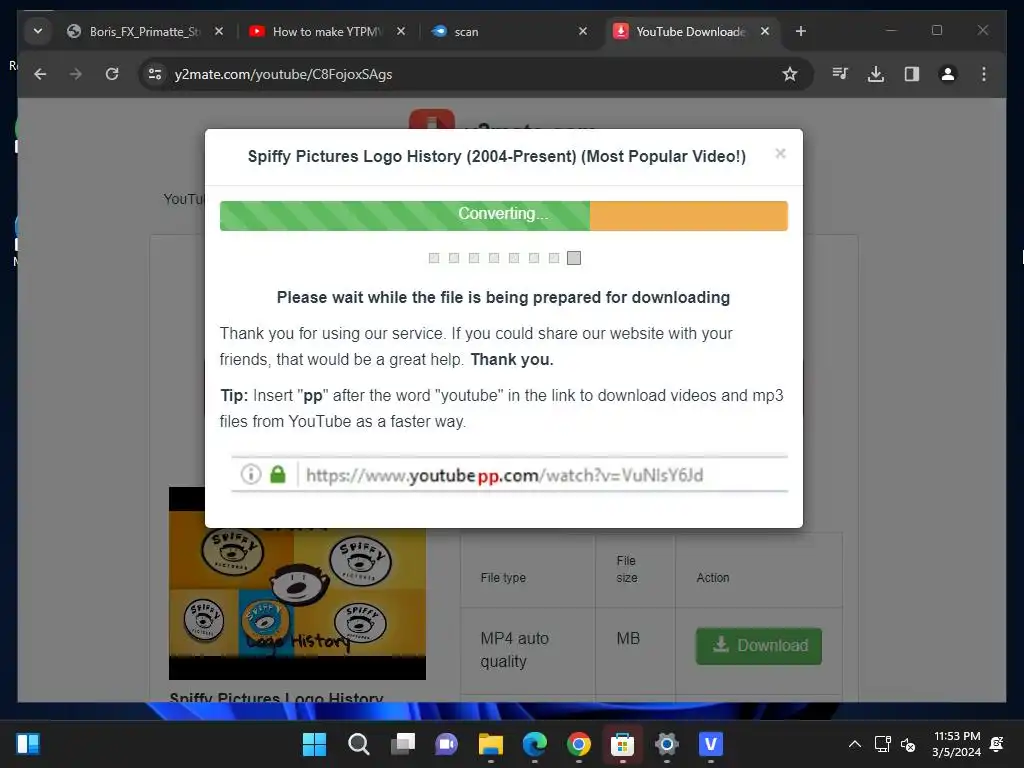Viewport: 1024px width, 768px height.
Task: Open the clock showing 11:53 PM
Action: [956, 744]
